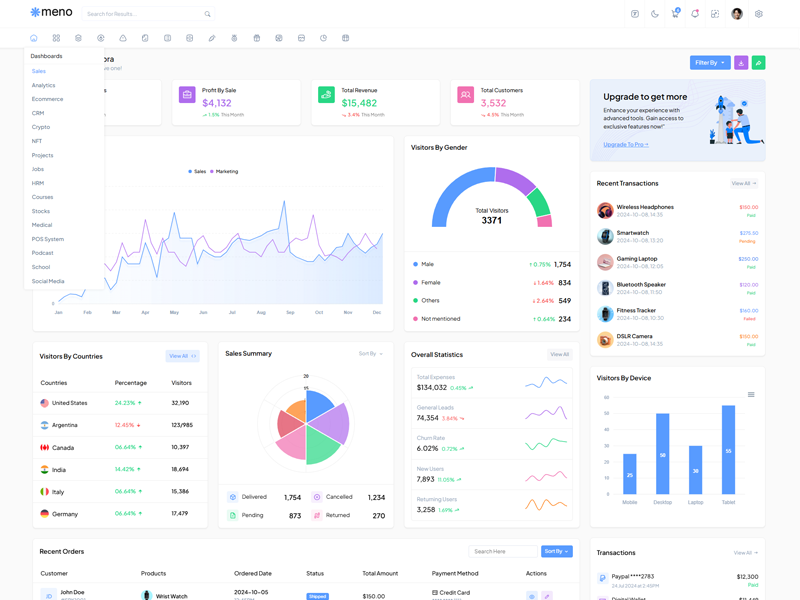Select Analytics from the Dashboards menu
The width and height of the screenshot is (800, 600).
click(43, 85)
